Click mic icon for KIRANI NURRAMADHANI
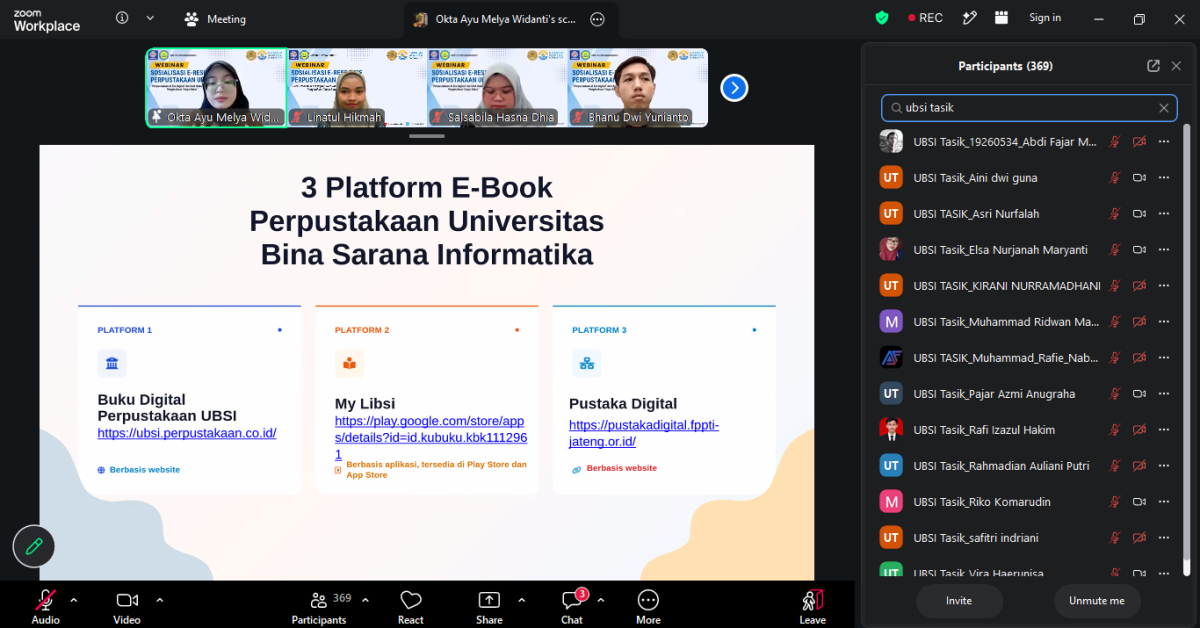The width and height of the screenshot is (1200, 628). coord(1114,286)
